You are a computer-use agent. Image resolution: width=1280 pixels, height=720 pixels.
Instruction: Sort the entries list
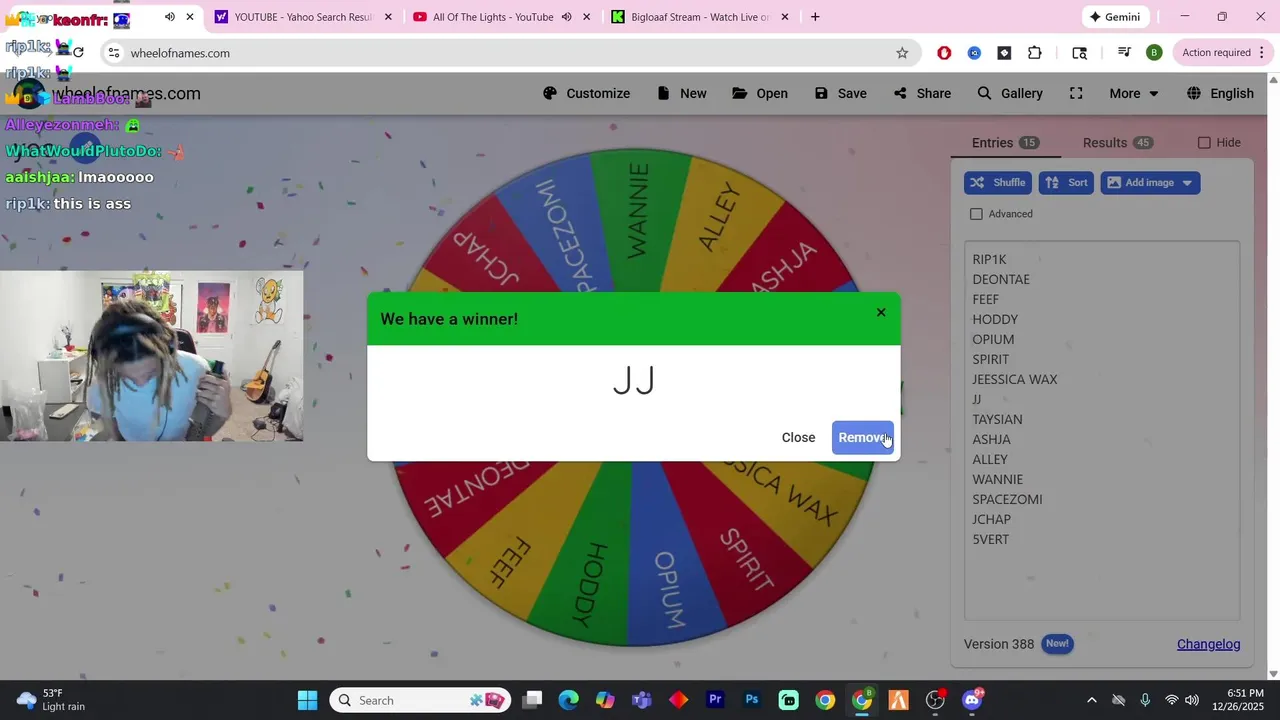(x=1066, y=182)
